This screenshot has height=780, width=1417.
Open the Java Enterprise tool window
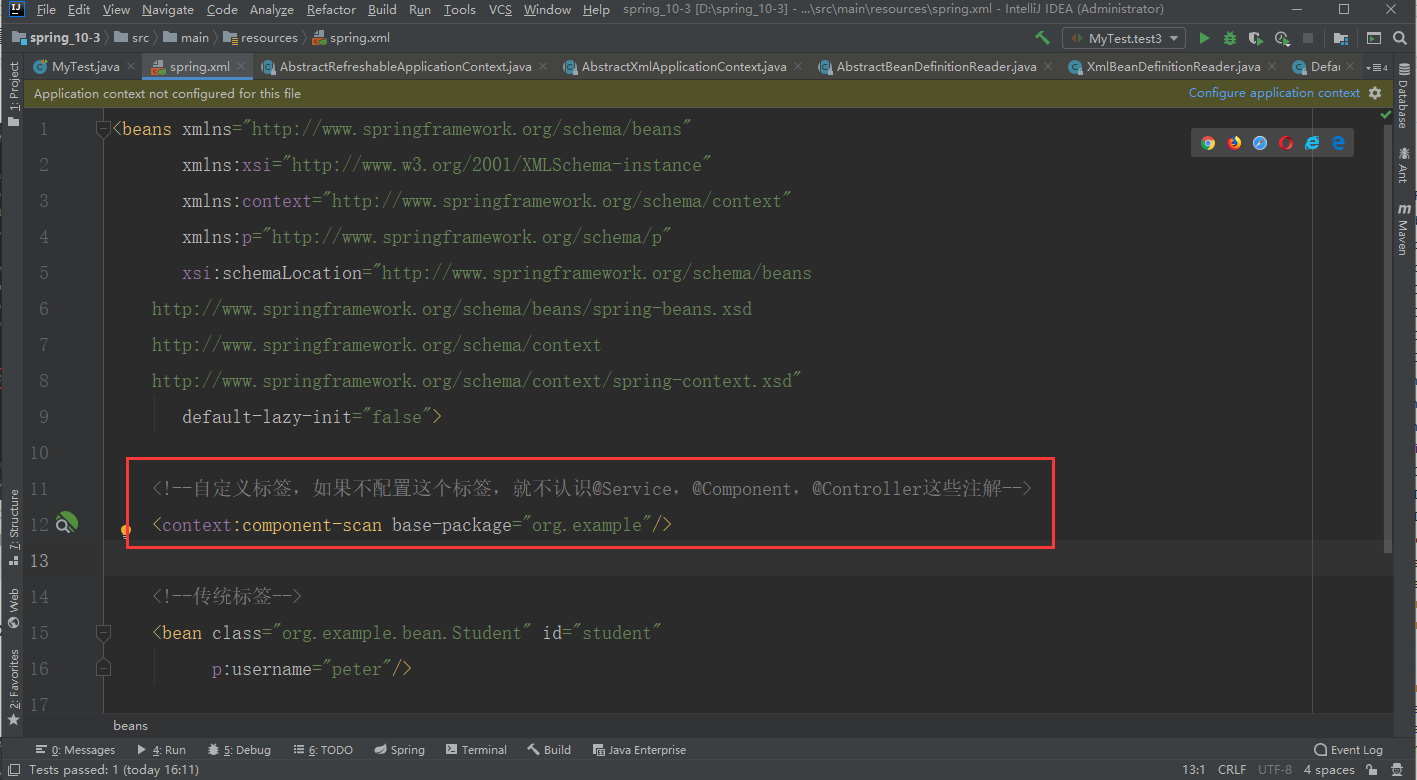click(x=639, y=750)
